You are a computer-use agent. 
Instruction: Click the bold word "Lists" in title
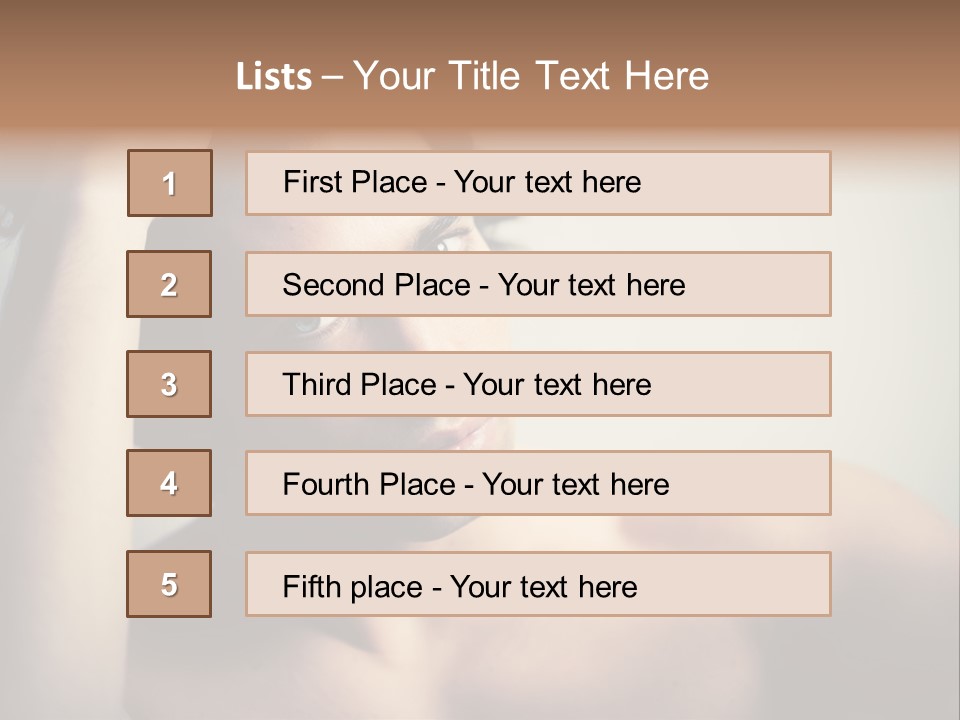pyautogui.click(x=274, y=77)
